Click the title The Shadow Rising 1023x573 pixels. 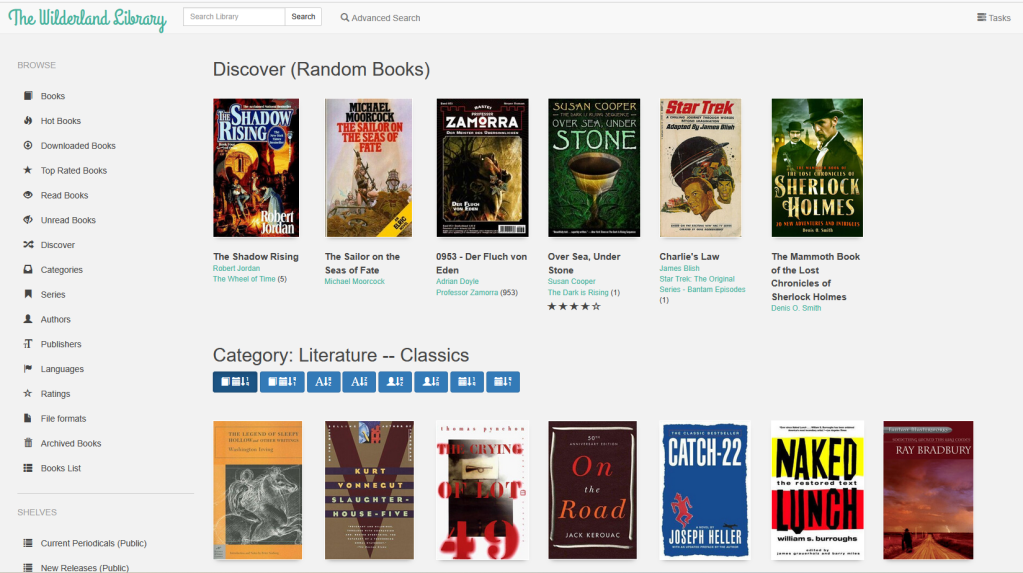click(x=256, y=256)
